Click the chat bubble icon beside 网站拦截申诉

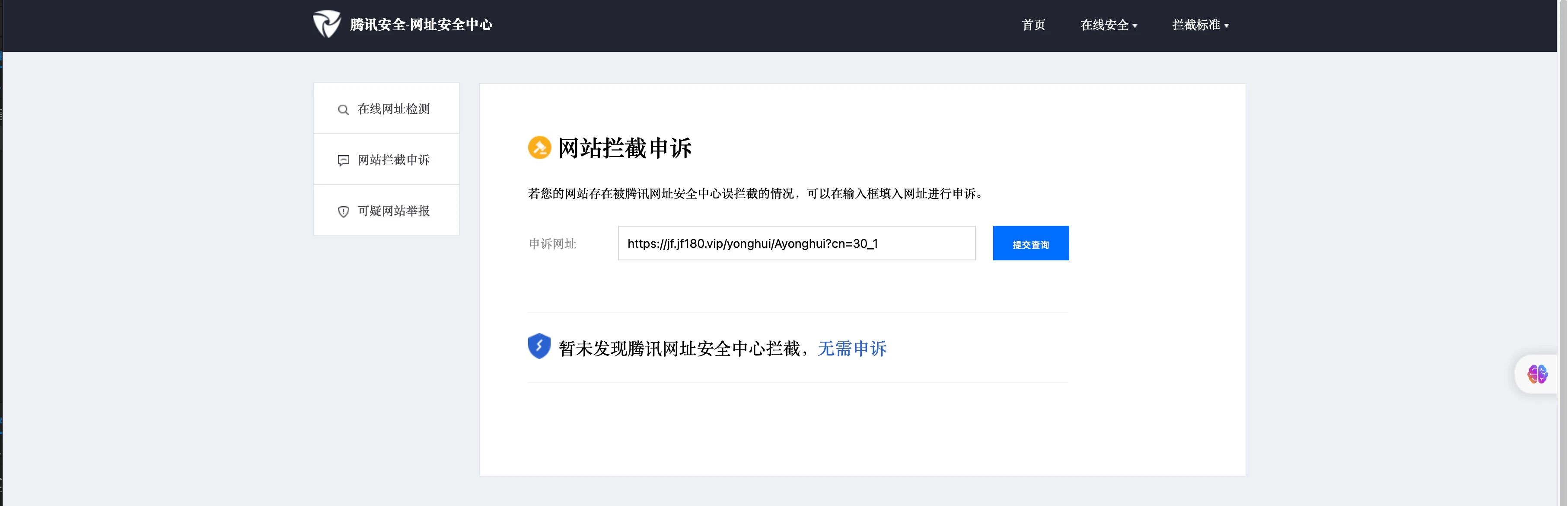coord(343,160)
